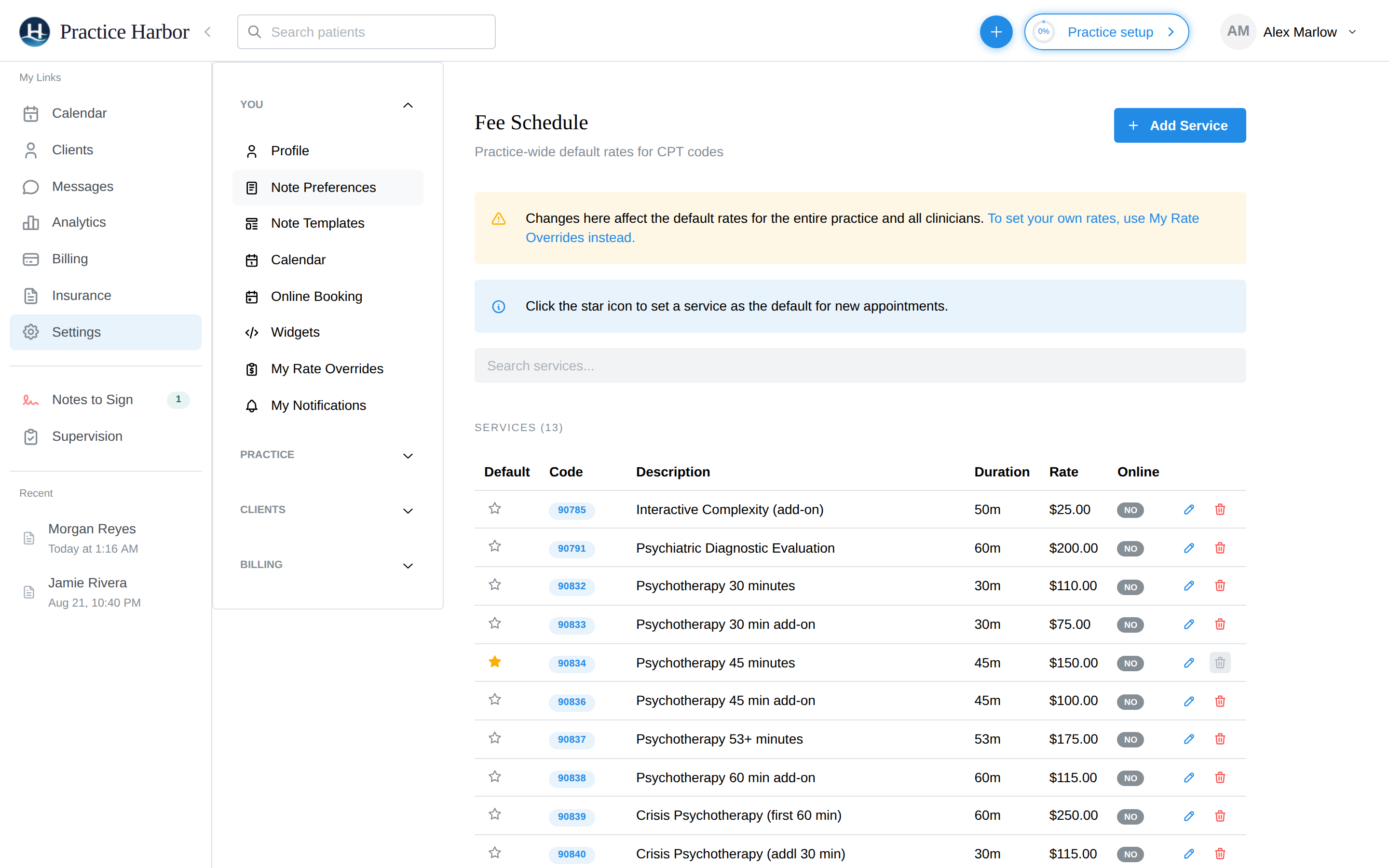Open My Notifications settings
The height and width of the screenshot is (868, 1389).
point(328,405)
